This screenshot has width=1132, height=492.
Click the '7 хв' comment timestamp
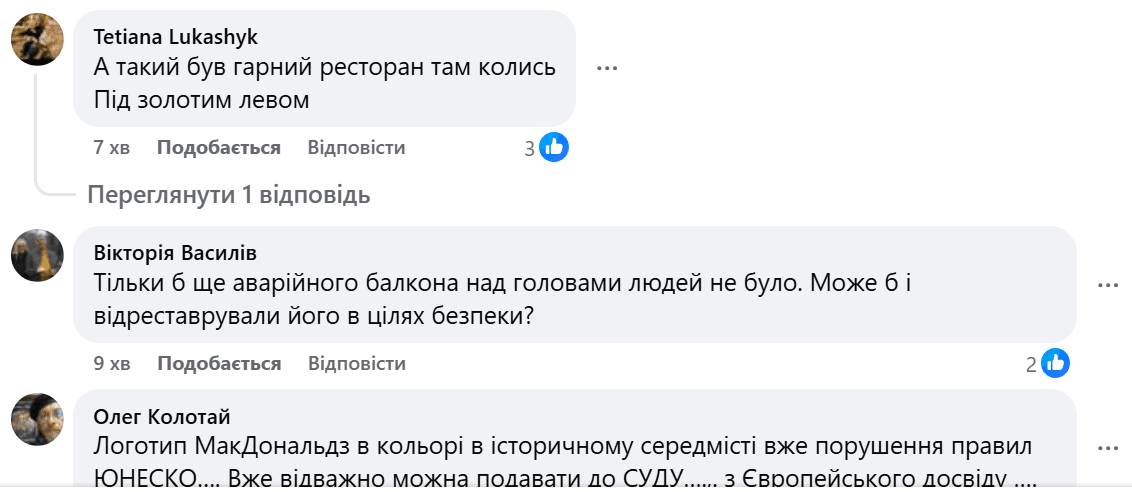tap(111, 148)
